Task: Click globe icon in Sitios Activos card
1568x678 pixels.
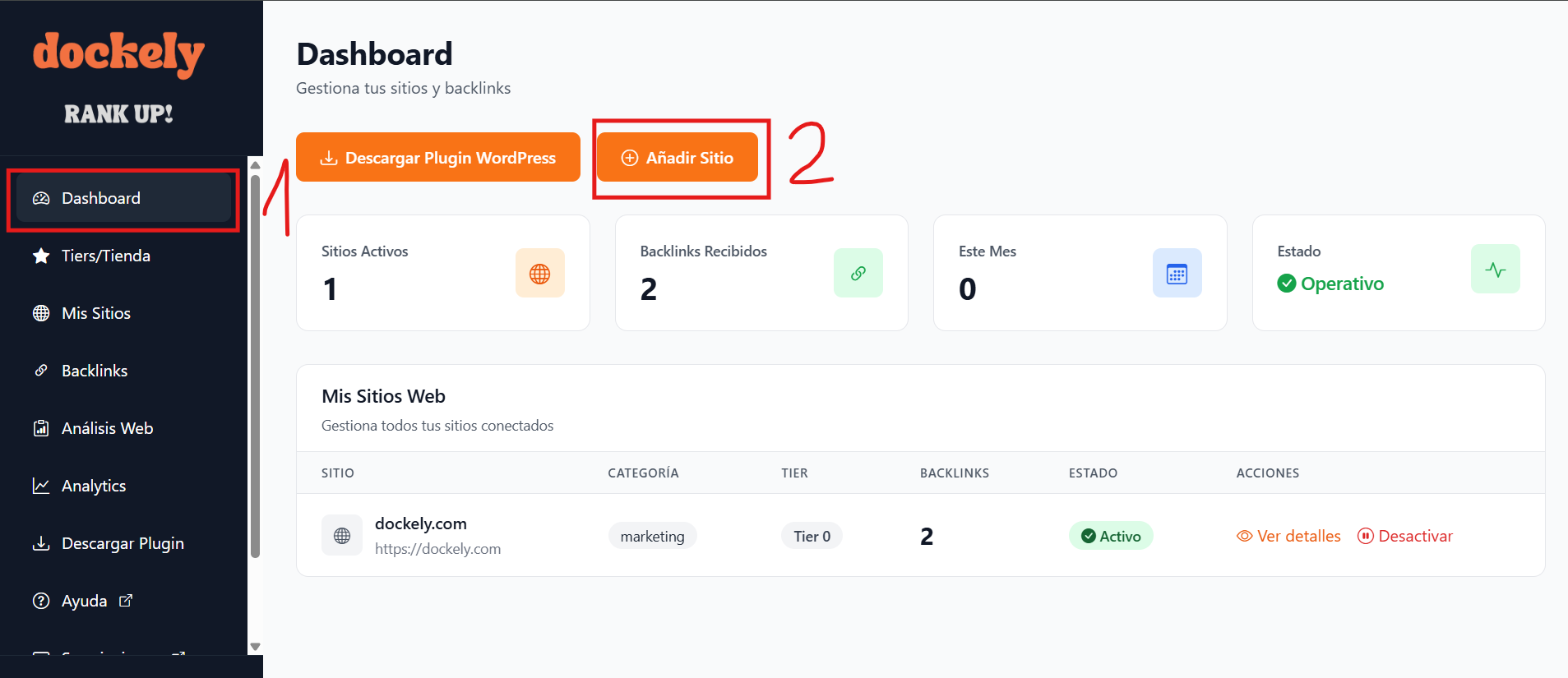Action: click(x=539, y=274)
